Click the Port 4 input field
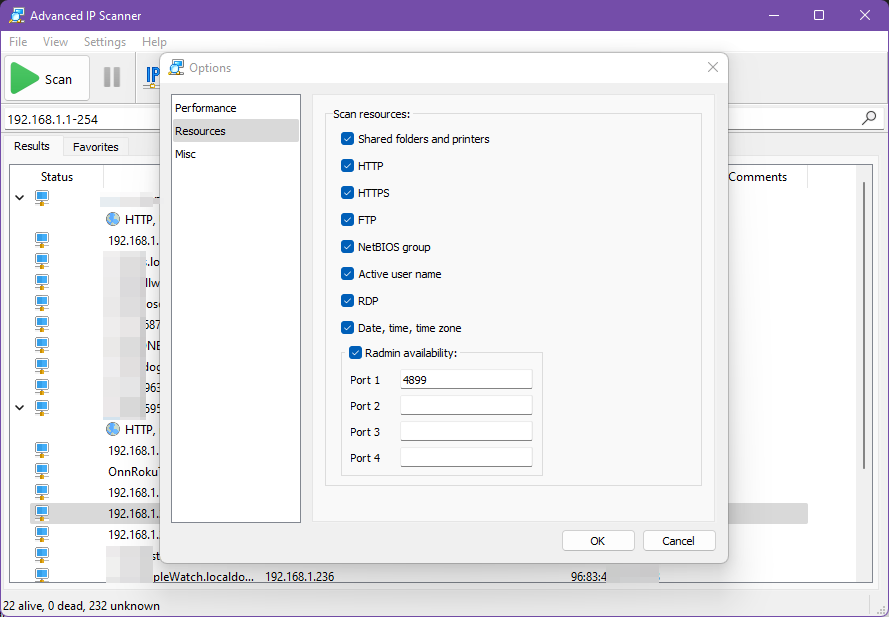This screenshot has width=889, height=617. click(x=466, y=458)
